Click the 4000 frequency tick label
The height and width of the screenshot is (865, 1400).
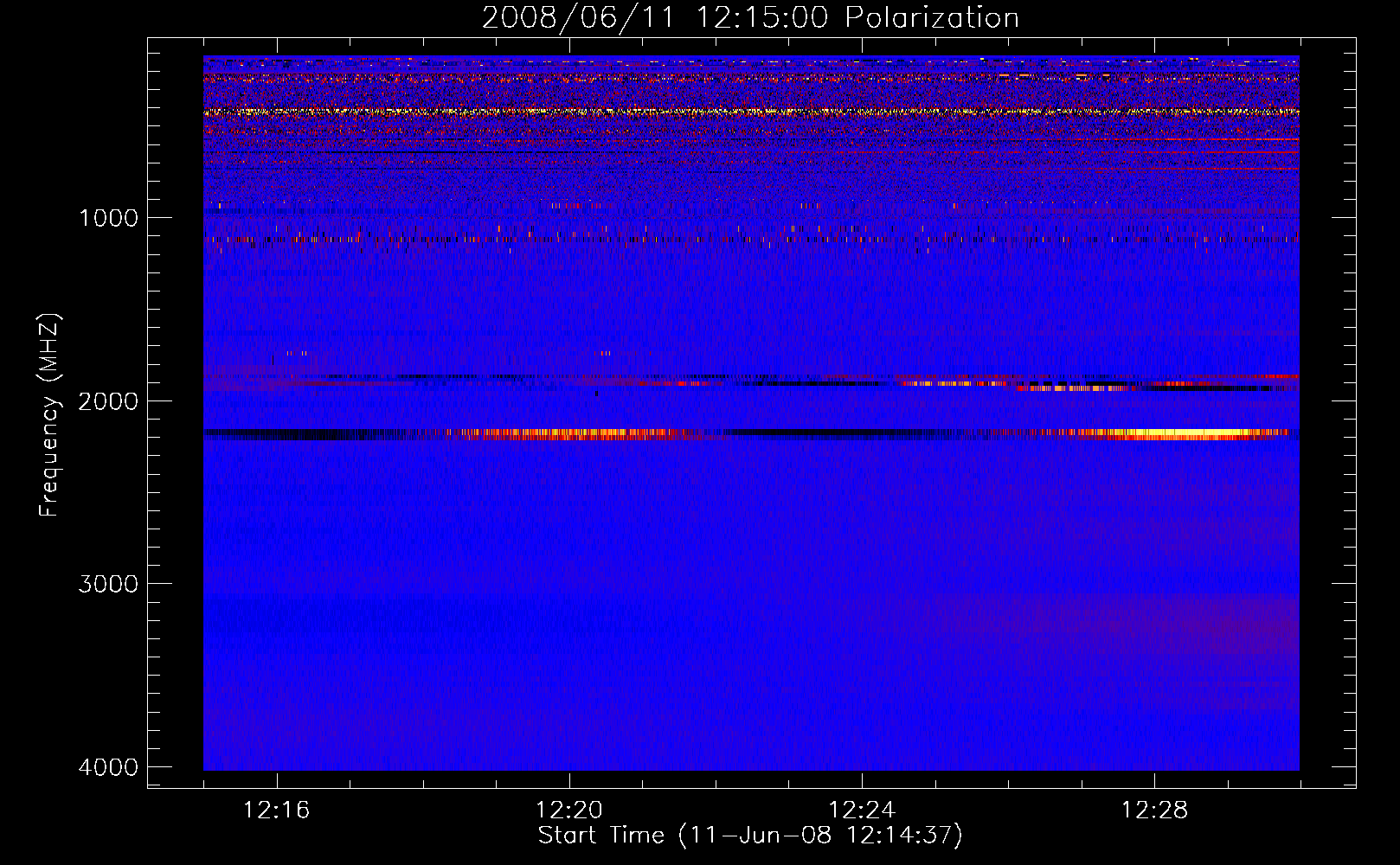(x=108, y=767)
